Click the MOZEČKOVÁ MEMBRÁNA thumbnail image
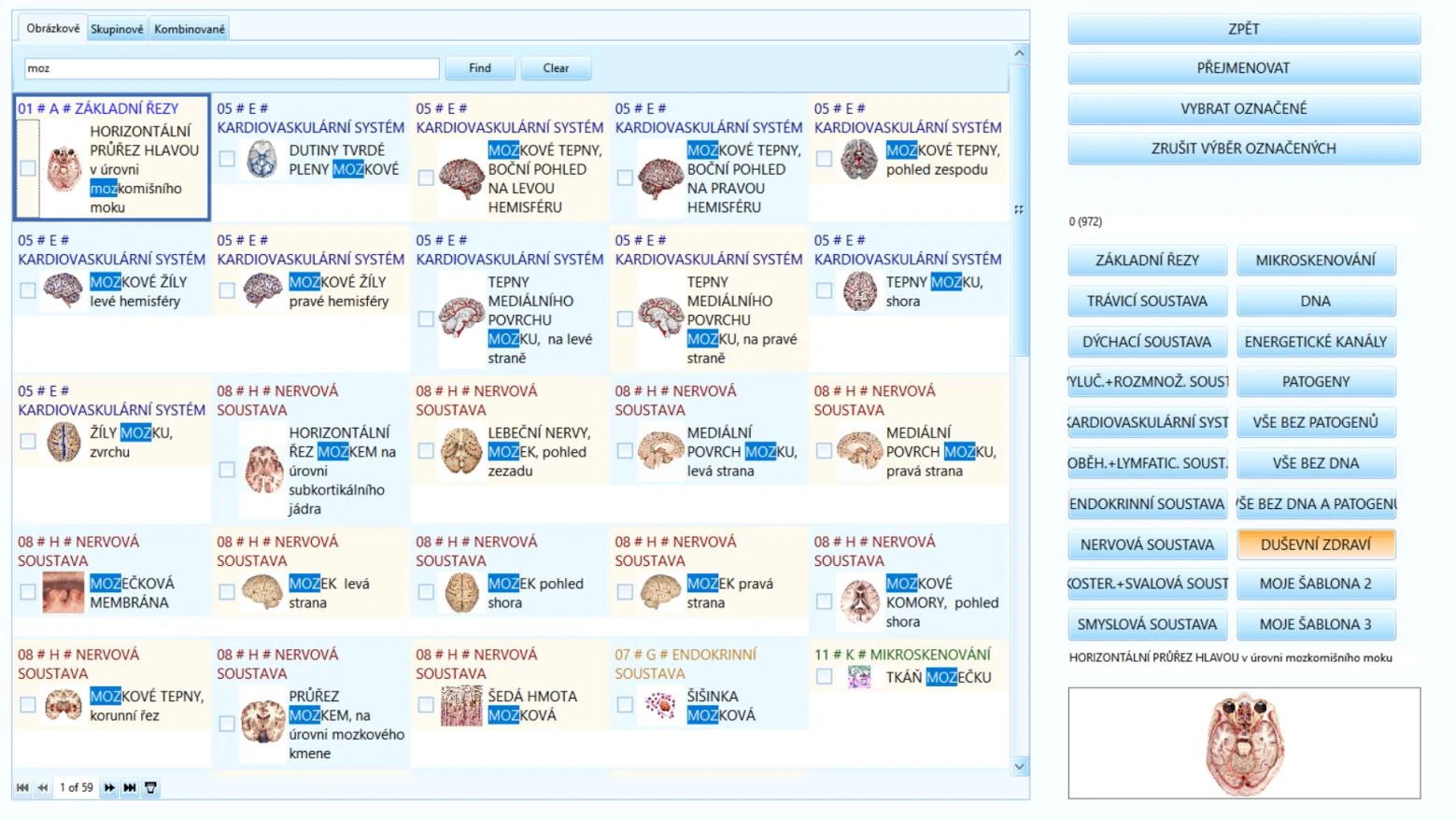The image size is (1456, 819). 64,593
